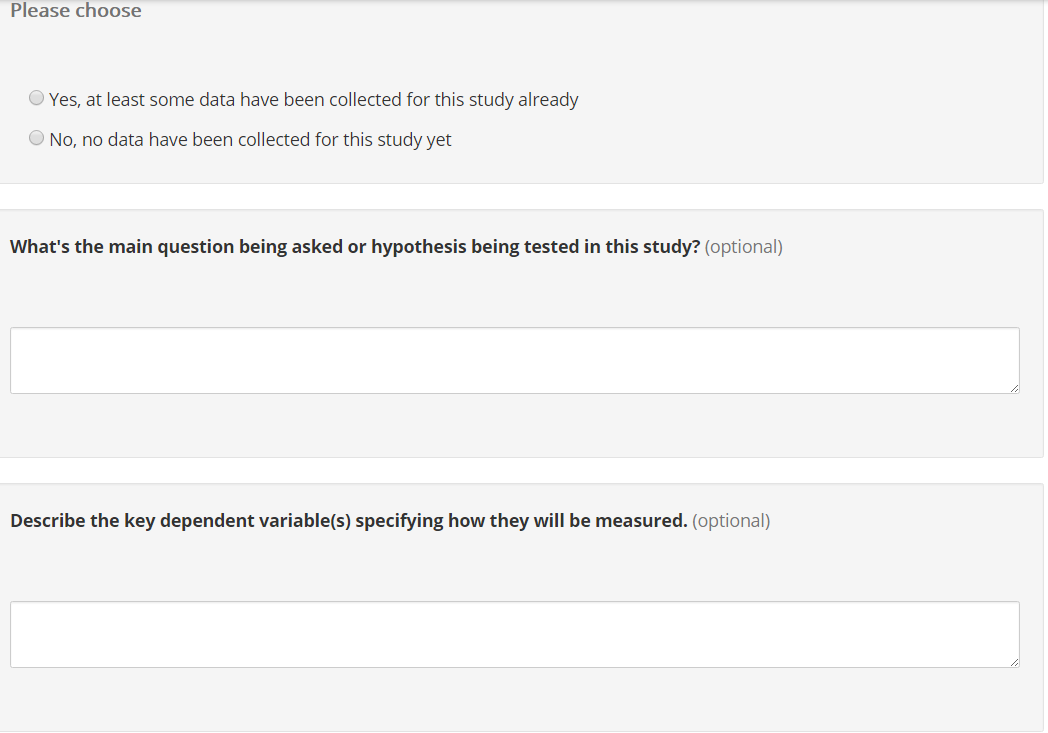Viewport: 1048px width, 733px height.
Task: Select the 'Yes, at least some data' radio button
Action: pos(37,98)
